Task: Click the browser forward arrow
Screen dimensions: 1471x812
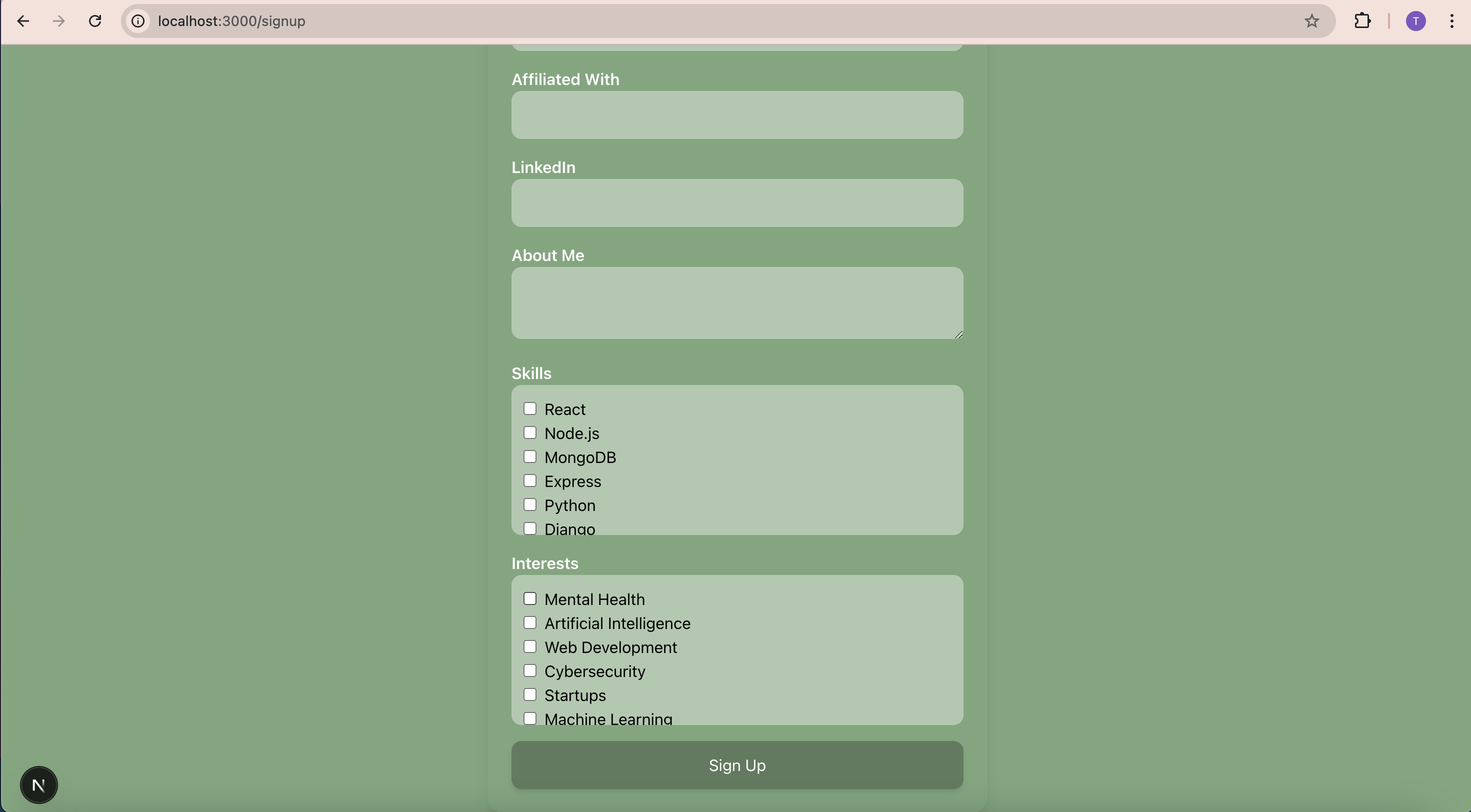Action: tap(59, 21)
